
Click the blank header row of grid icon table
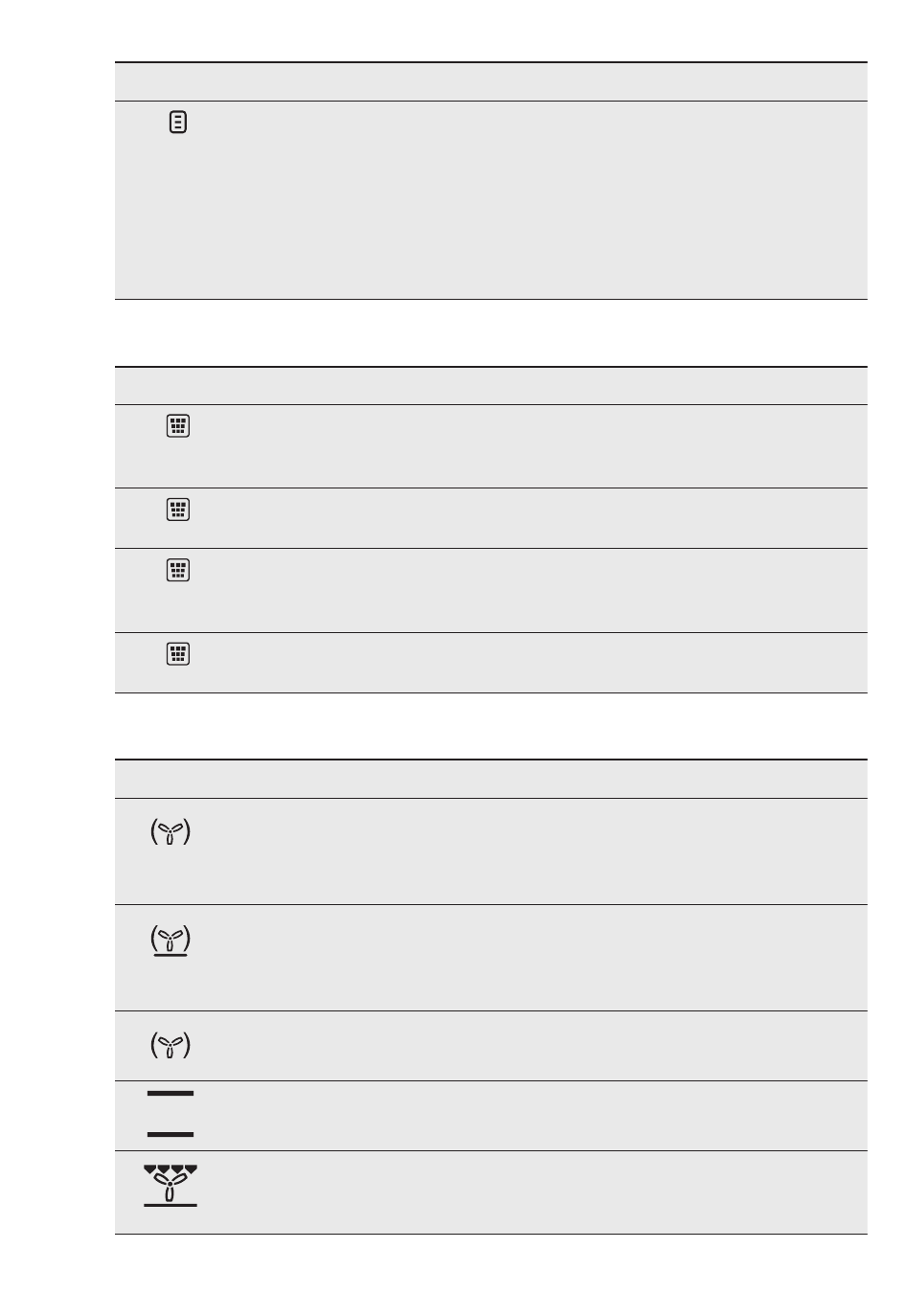(x=490, y=385)
